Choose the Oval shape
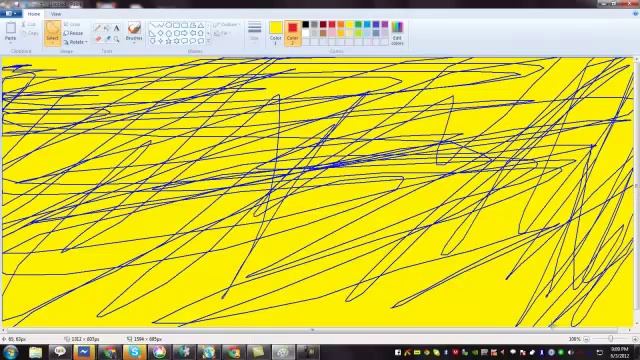640x360 pixels. tap(168, 25)
